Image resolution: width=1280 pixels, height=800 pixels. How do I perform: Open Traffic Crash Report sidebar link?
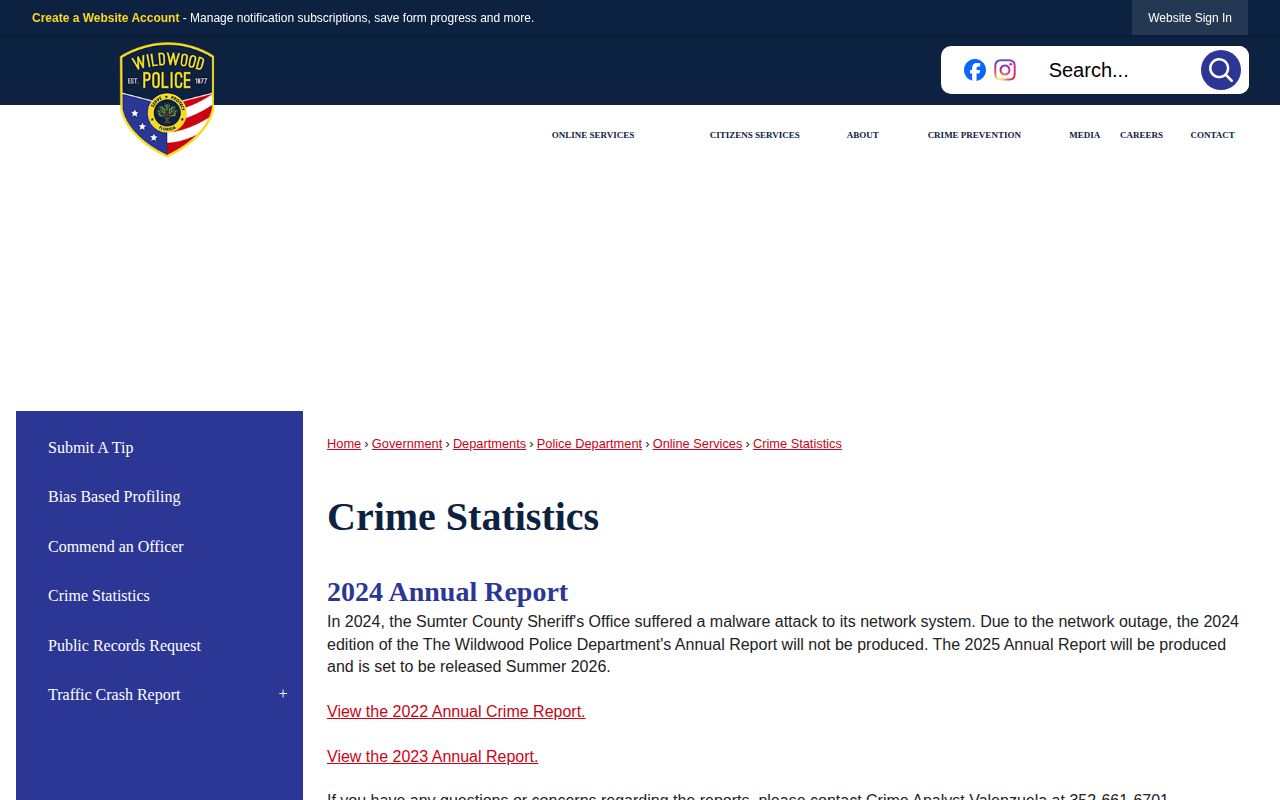pyautogui.click(x=114, y=695)
